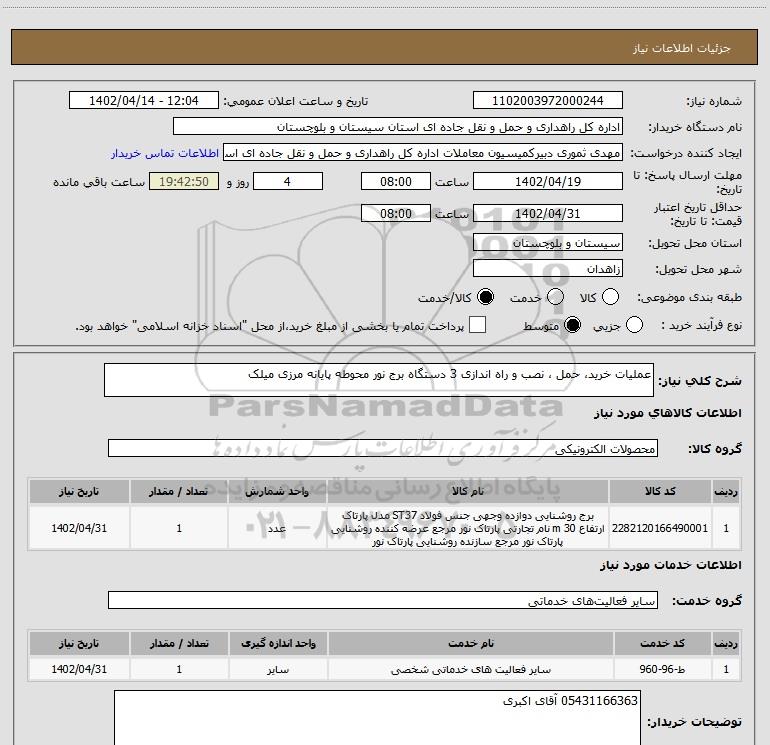Click the نام کالا column header
This screenshot has height=745, width=770.
[468, 491]
